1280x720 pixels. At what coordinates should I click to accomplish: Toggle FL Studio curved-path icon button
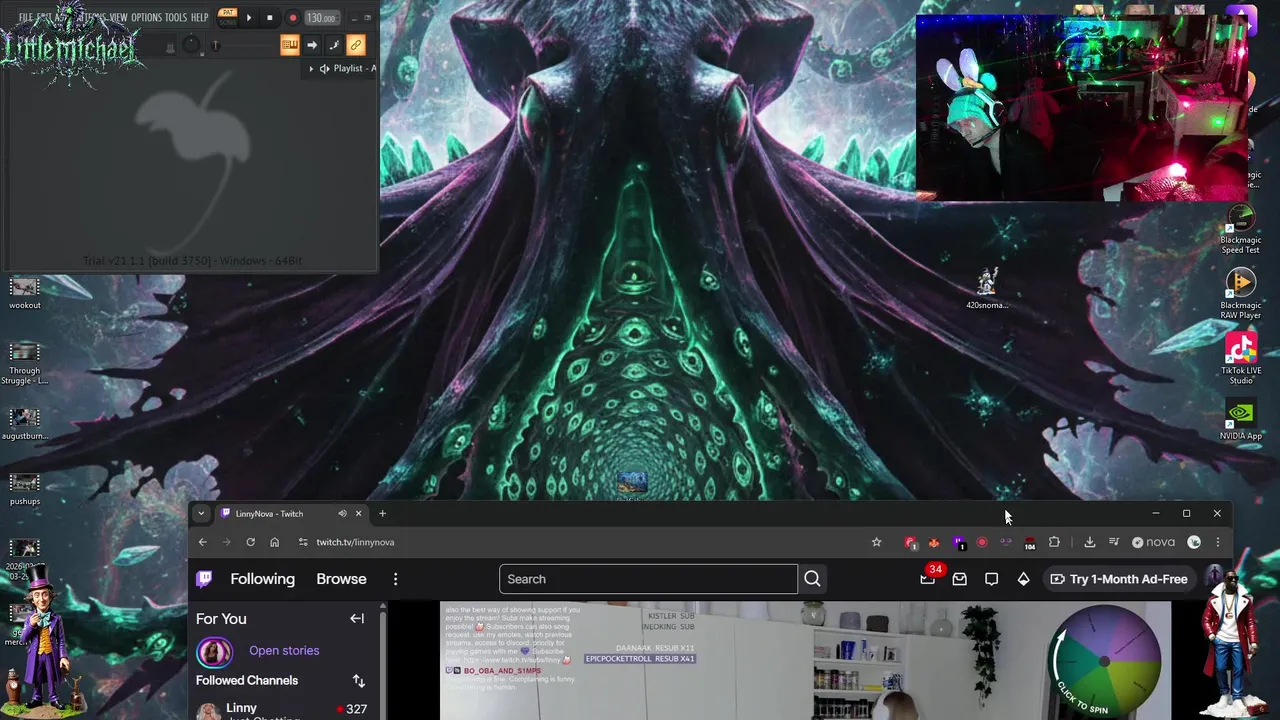pos(334,45)
